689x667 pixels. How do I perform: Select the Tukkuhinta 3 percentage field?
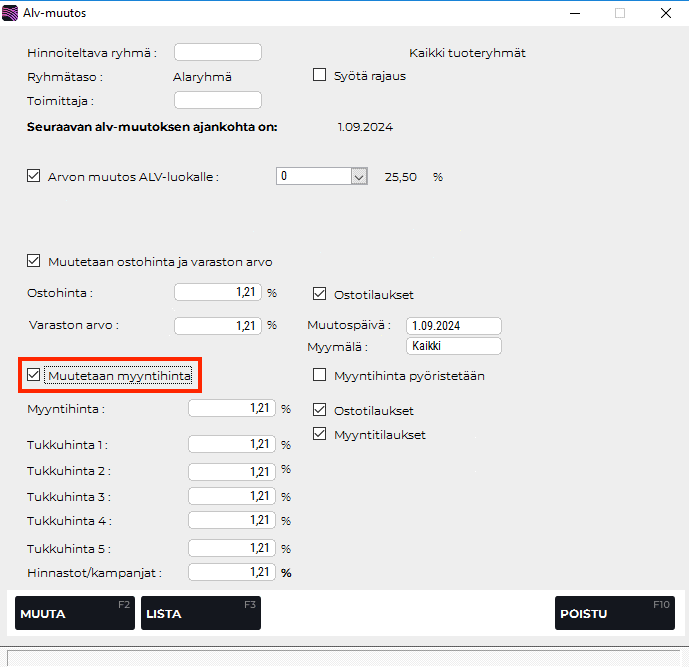point(231,496)
